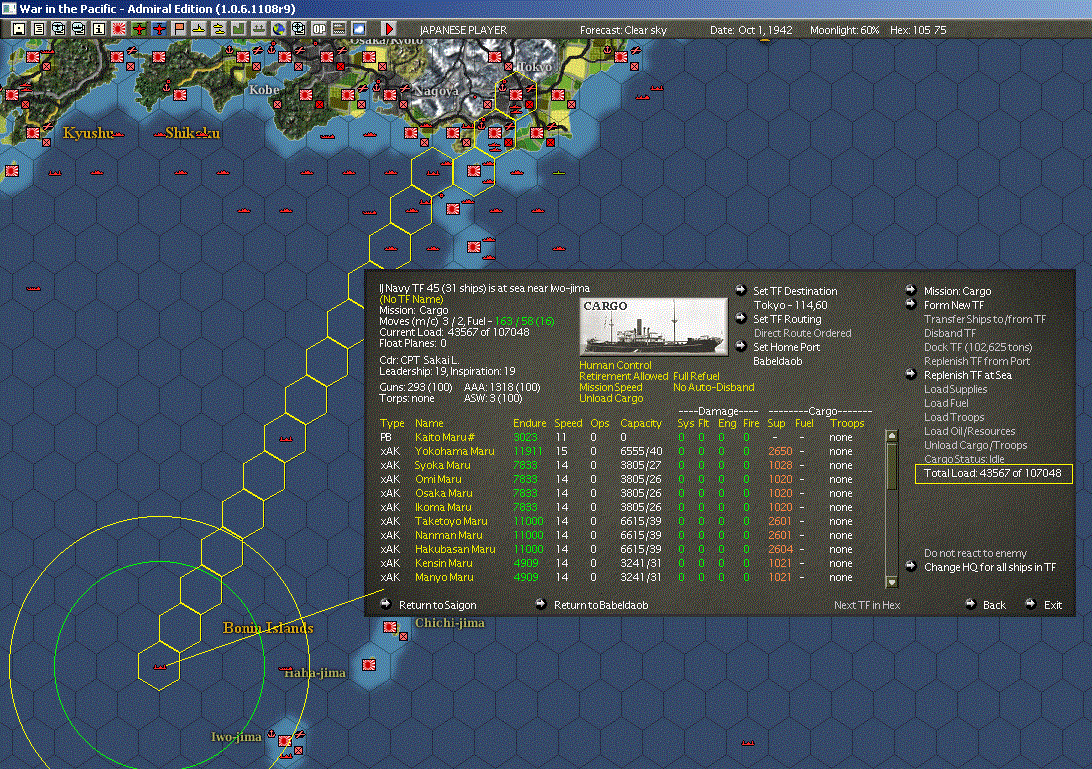Click the Japanese rising sun flag toolbar icon
1092x769 pixels.
click(x=119, y=29)
